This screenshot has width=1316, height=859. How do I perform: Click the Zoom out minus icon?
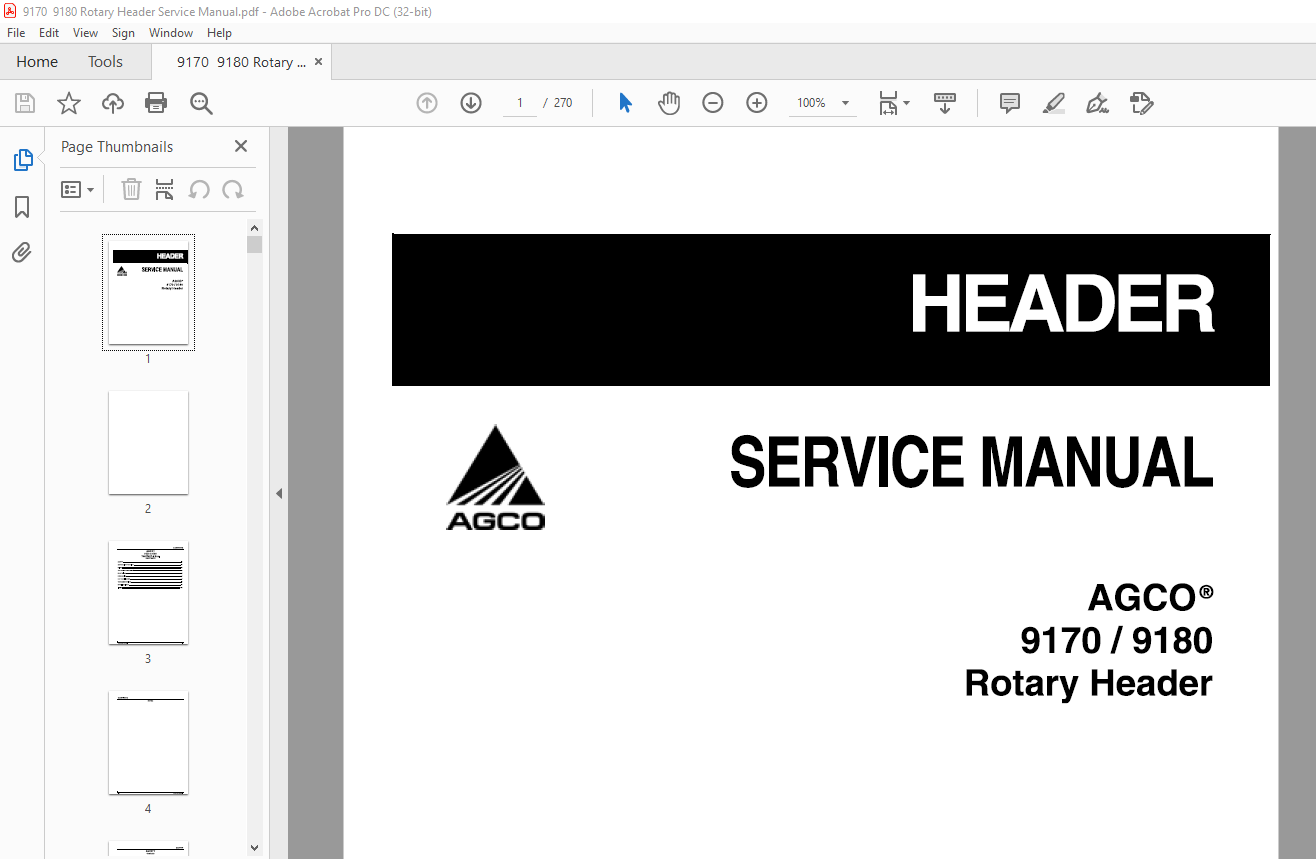point(713,103)
